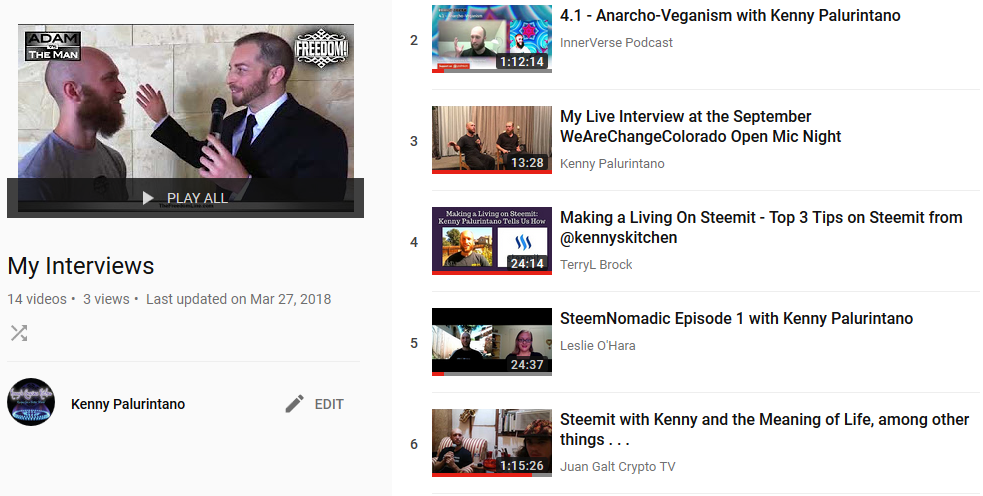Open Kenny Palurintano channel avatar

pos(31,402)
